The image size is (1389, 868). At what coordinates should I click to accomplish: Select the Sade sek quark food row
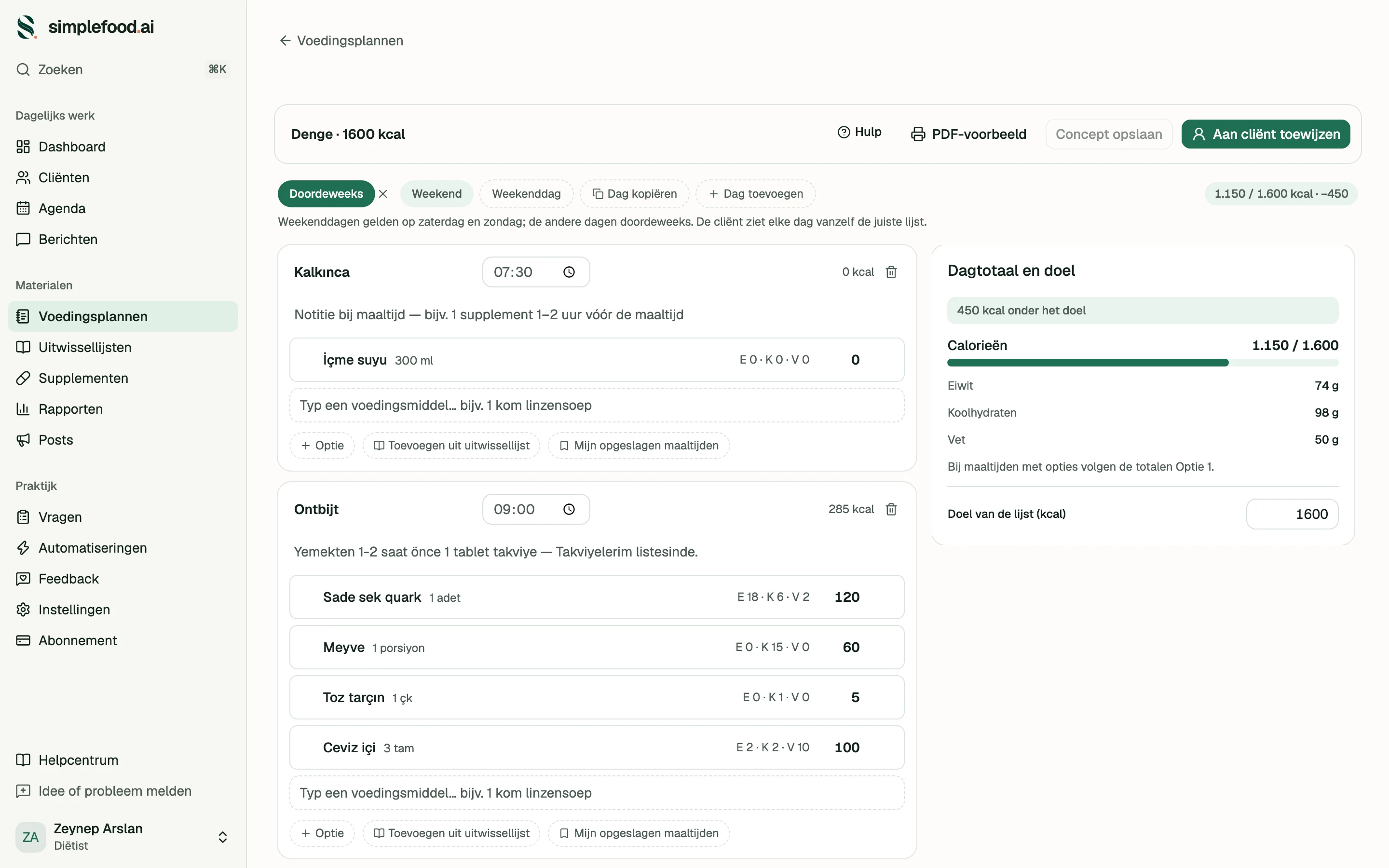point(596,597)
